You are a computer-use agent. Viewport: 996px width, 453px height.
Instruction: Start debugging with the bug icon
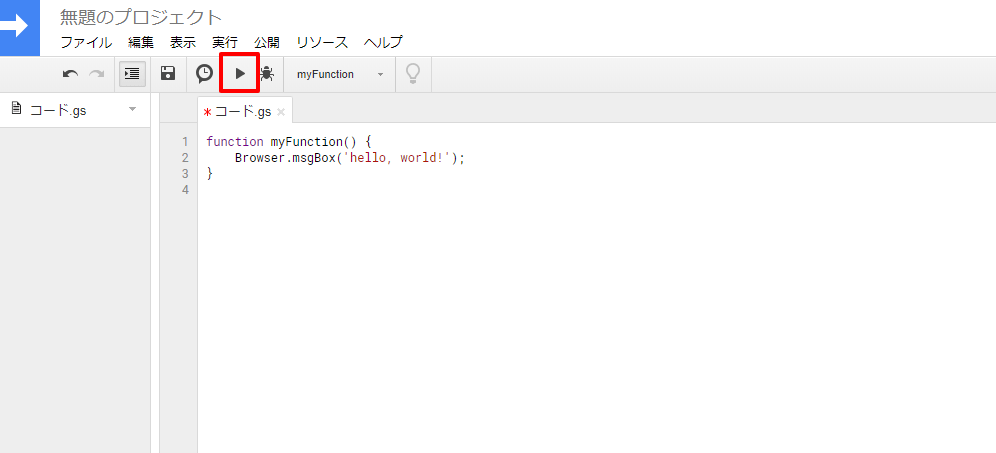click(267, 74)
